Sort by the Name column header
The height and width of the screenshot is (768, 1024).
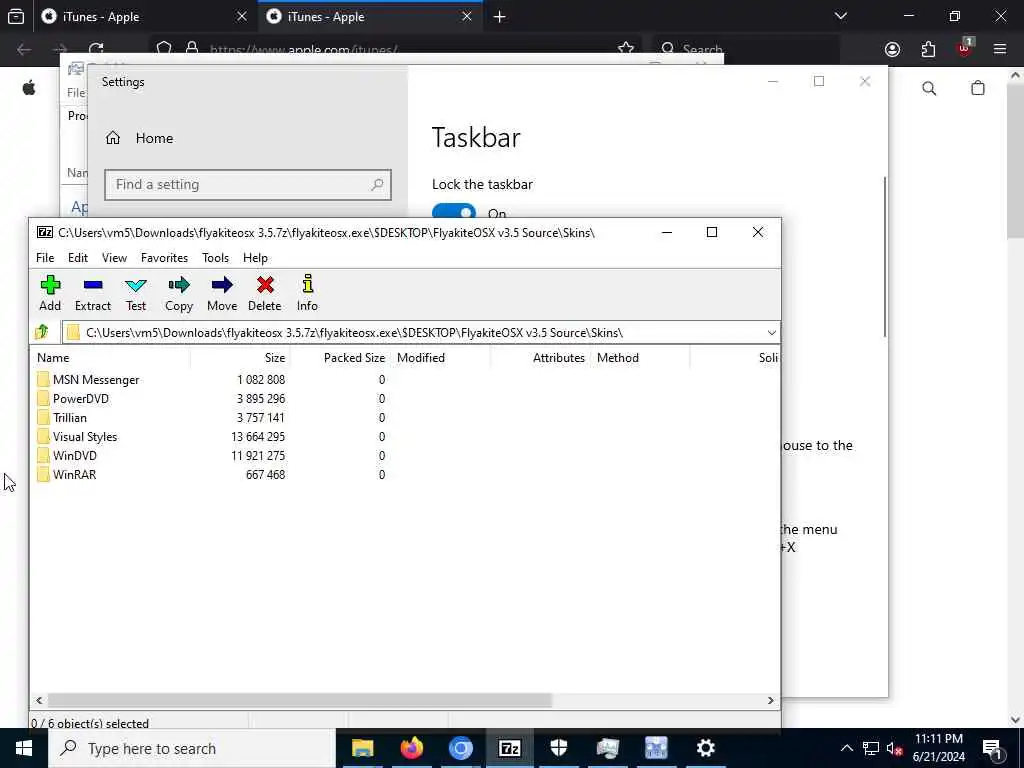pos(110,358)
